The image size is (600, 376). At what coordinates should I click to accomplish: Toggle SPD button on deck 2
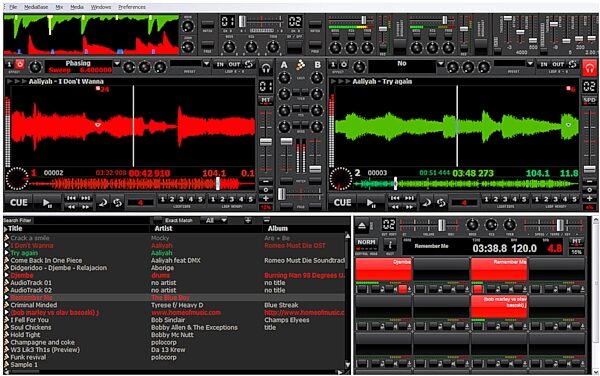pos(589,101)
